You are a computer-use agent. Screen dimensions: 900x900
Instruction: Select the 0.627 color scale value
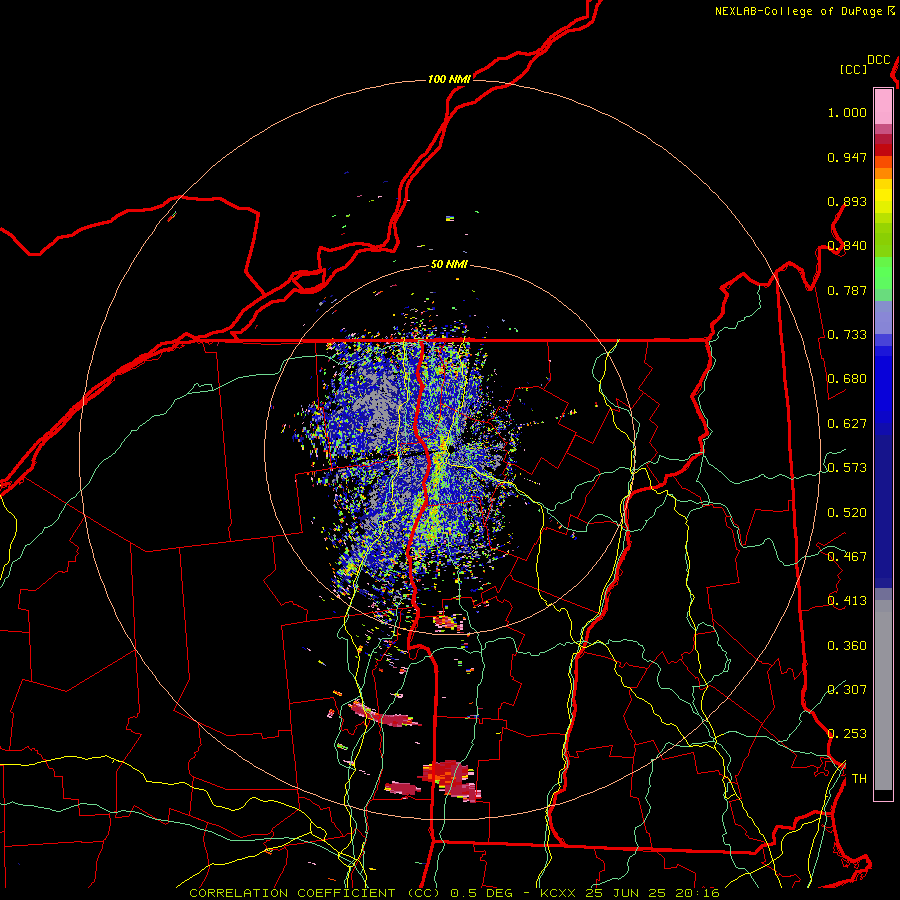pyautogui.click(x=847, y=424)
